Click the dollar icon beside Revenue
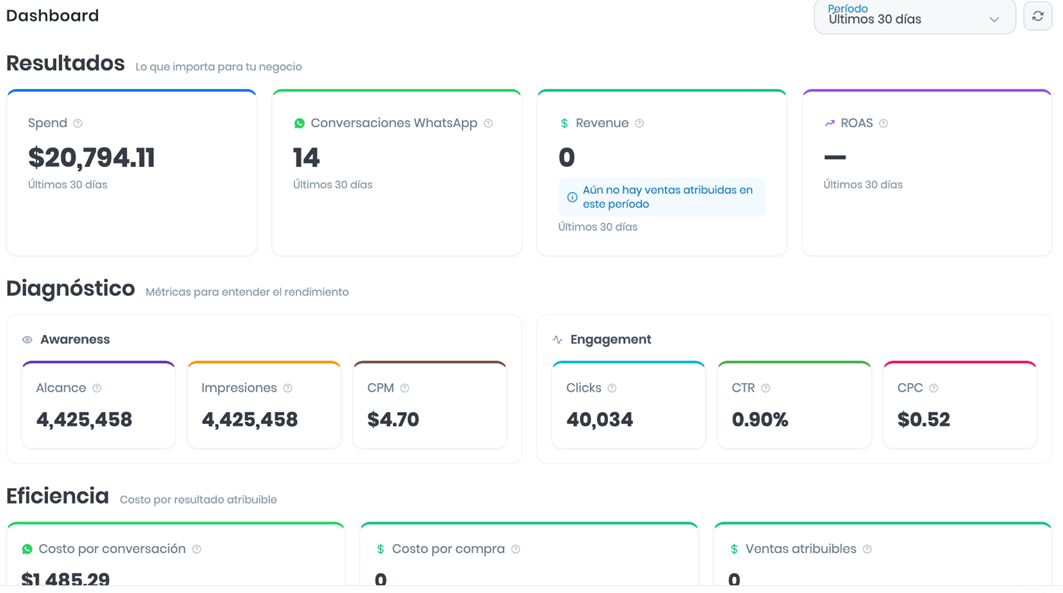 (564, 123)
